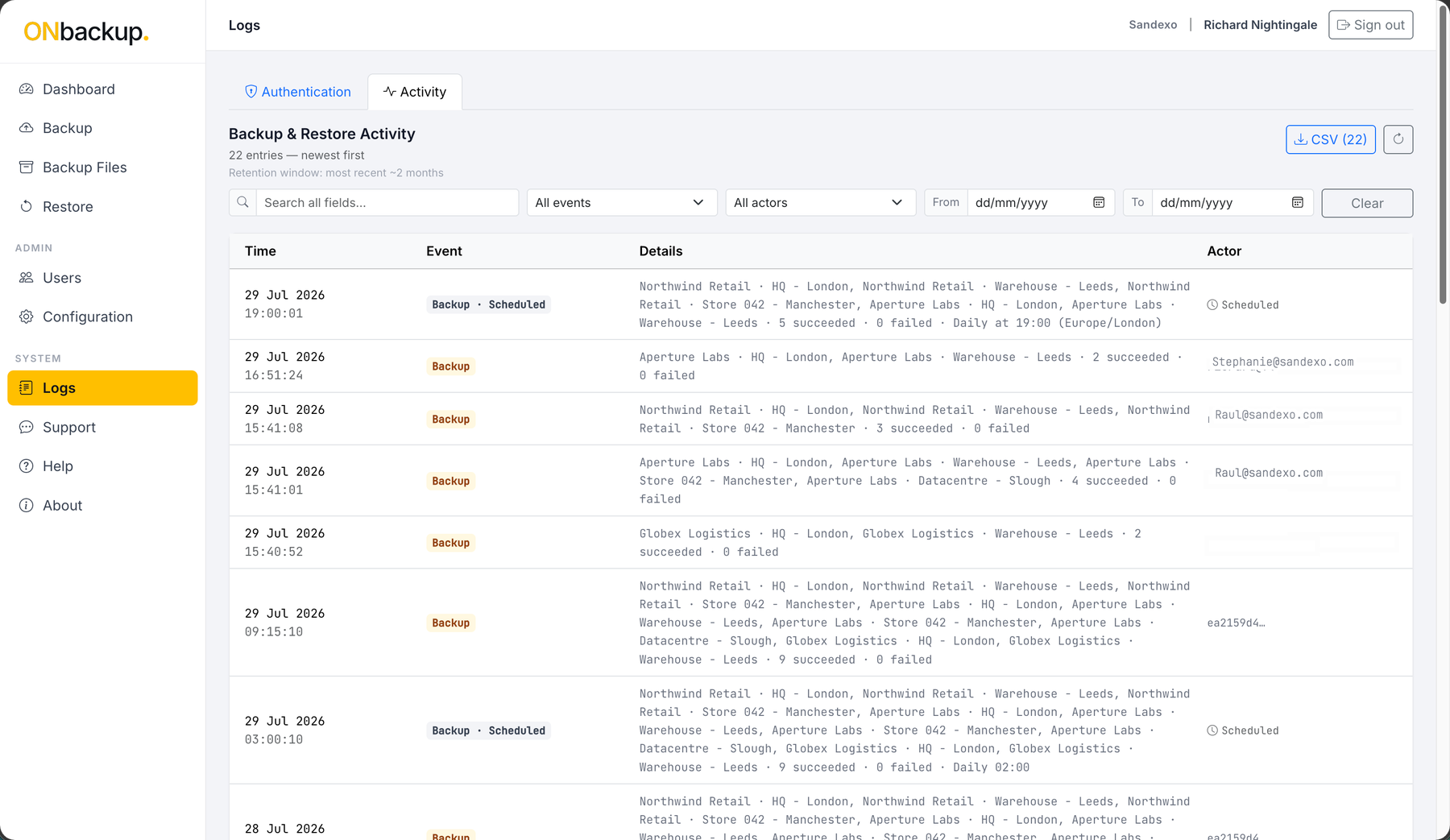Viewport: 1450px width, 840px height.
Task: Click the Clear filters button
Action: (1367, 203)
